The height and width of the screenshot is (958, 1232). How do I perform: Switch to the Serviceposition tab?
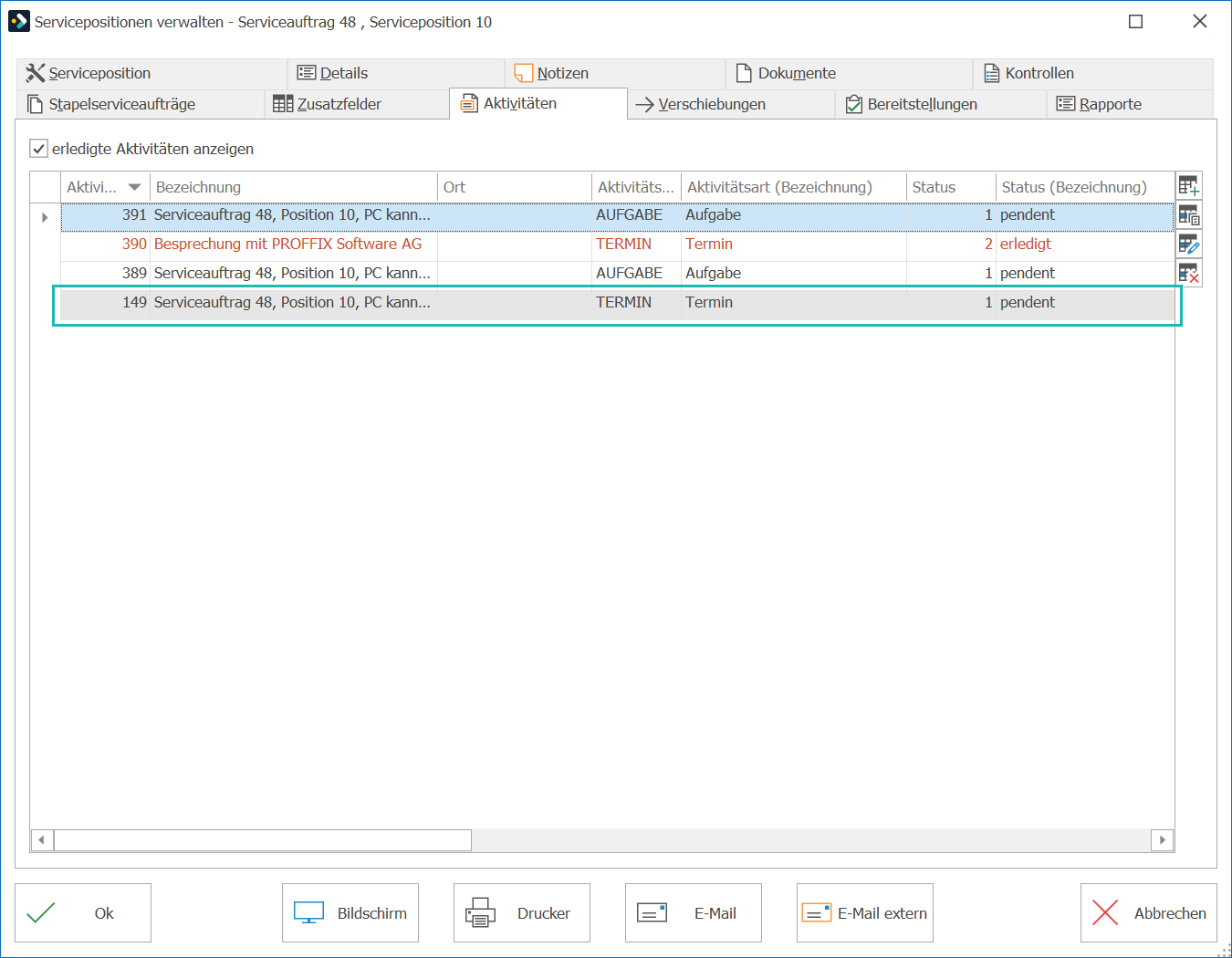pyautogui.click(x=151, y=73)
